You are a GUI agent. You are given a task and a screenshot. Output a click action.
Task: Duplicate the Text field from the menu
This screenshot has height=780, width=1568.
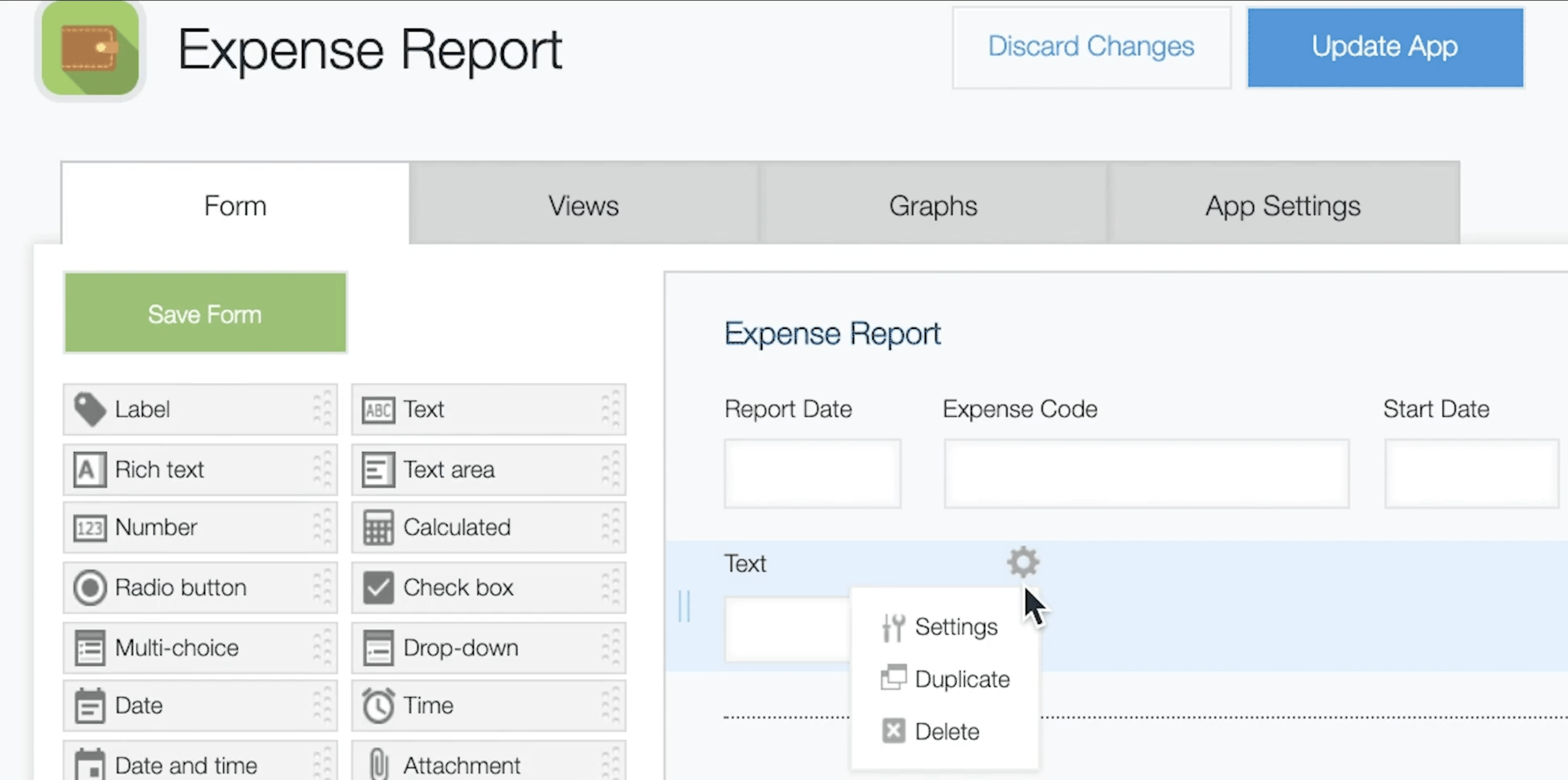pos(961,679)
